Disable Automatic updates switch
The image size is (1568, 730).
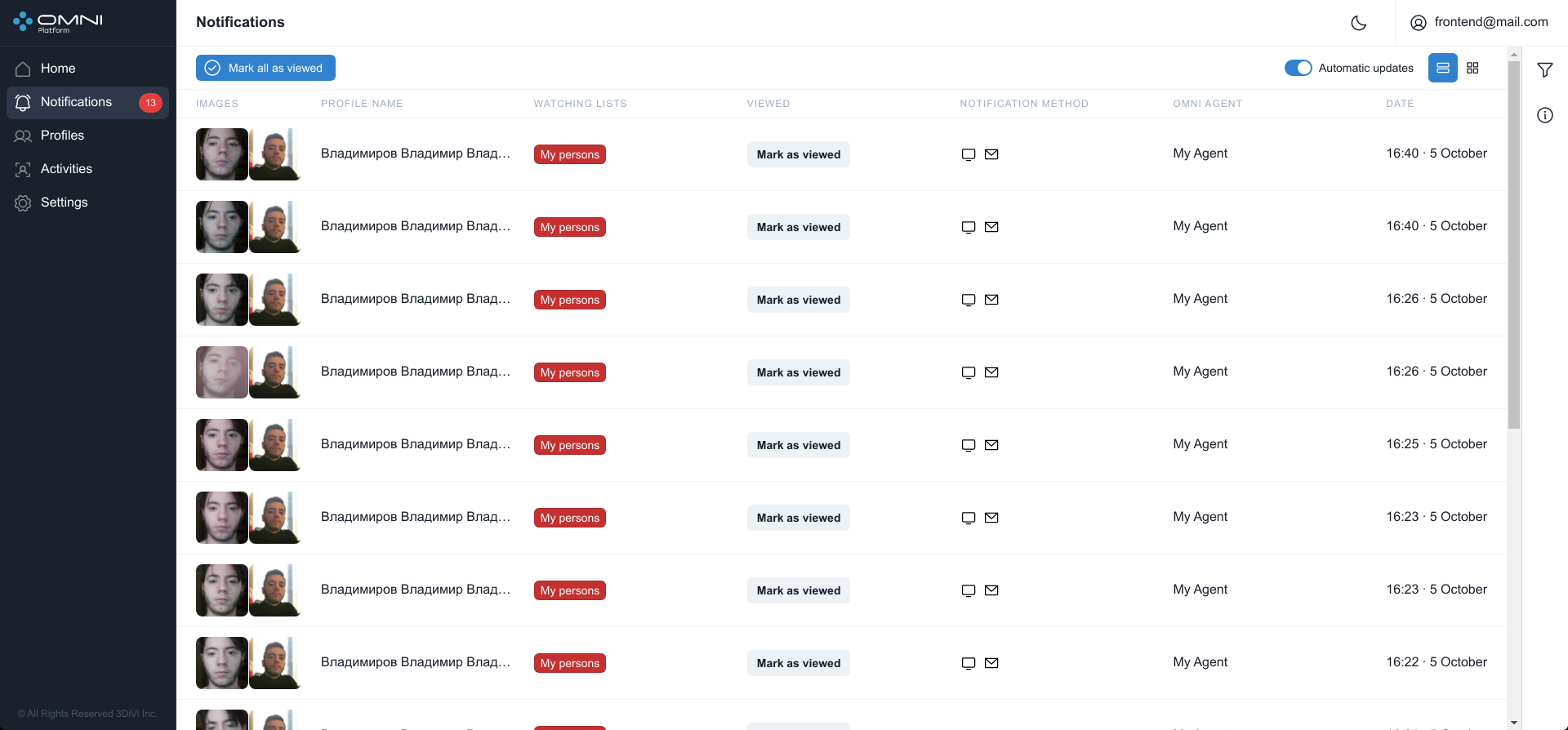coord(1298,68)
